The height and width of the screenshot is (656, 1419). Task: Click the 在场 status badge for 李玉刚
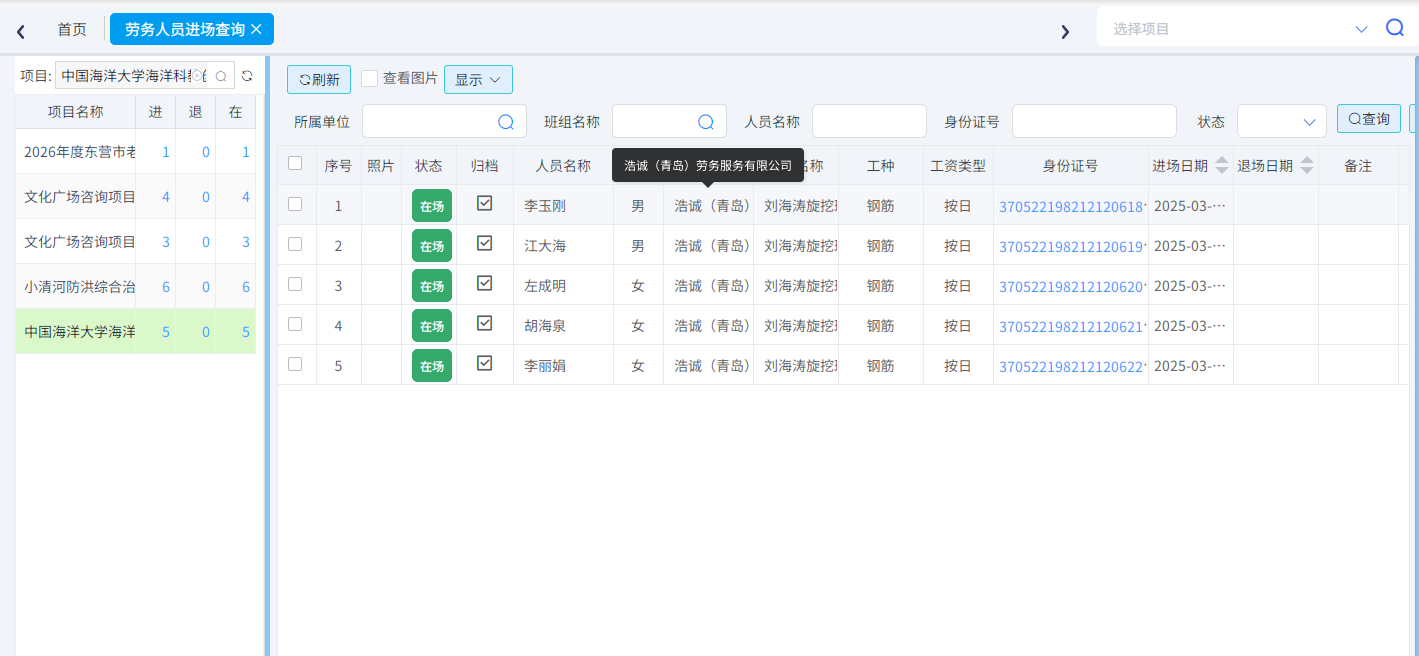[x=432, y=206]
